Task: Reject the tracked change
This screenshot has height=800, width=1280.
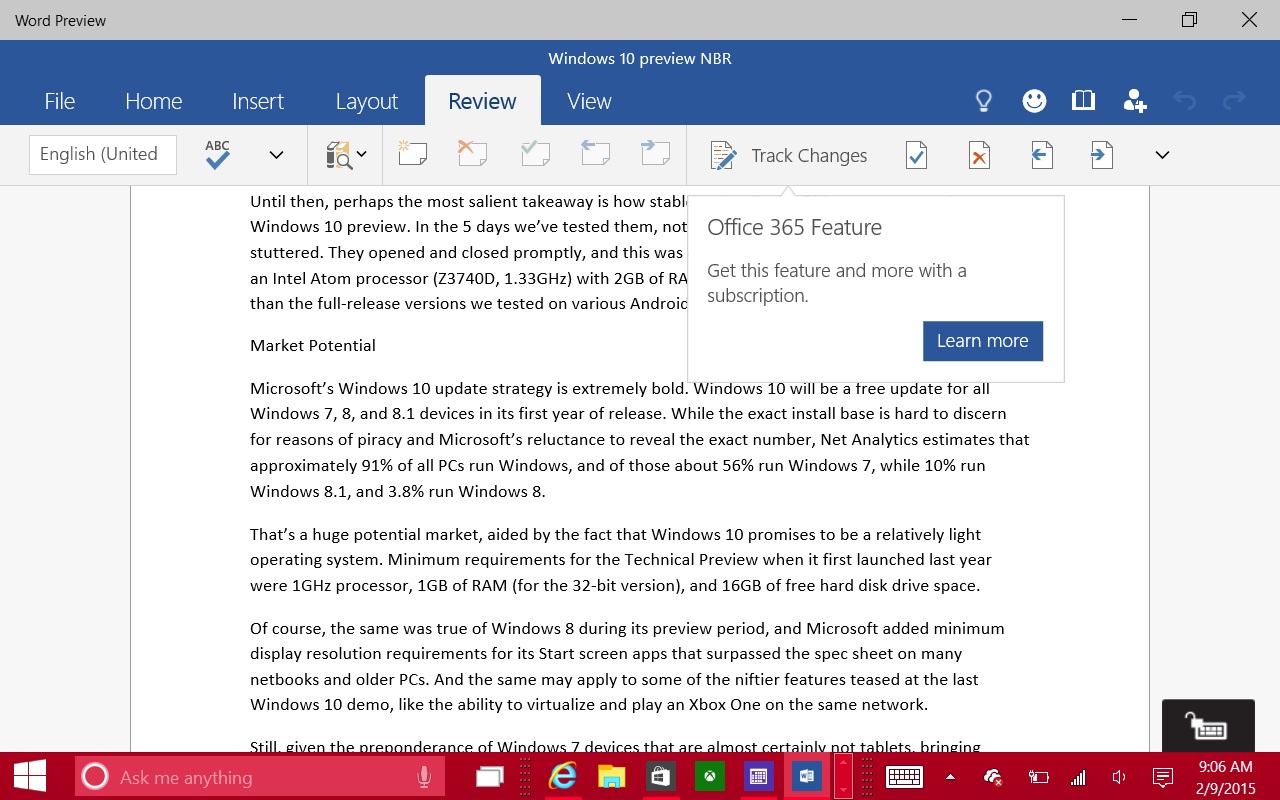Action: pyautogui.click(x=979, y=154)
